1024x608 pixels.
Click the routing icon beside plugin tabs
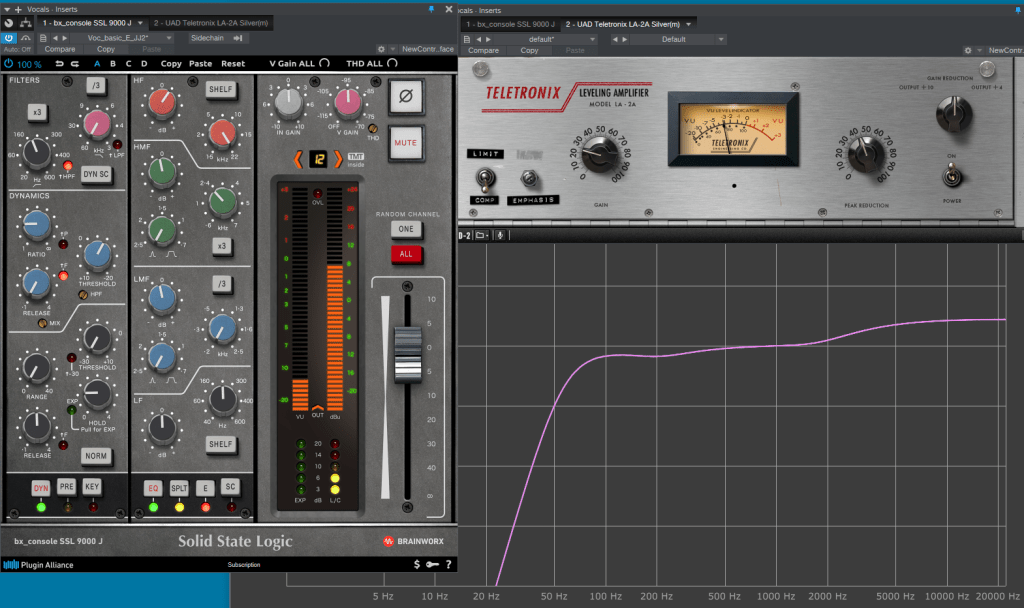(25, 22)
